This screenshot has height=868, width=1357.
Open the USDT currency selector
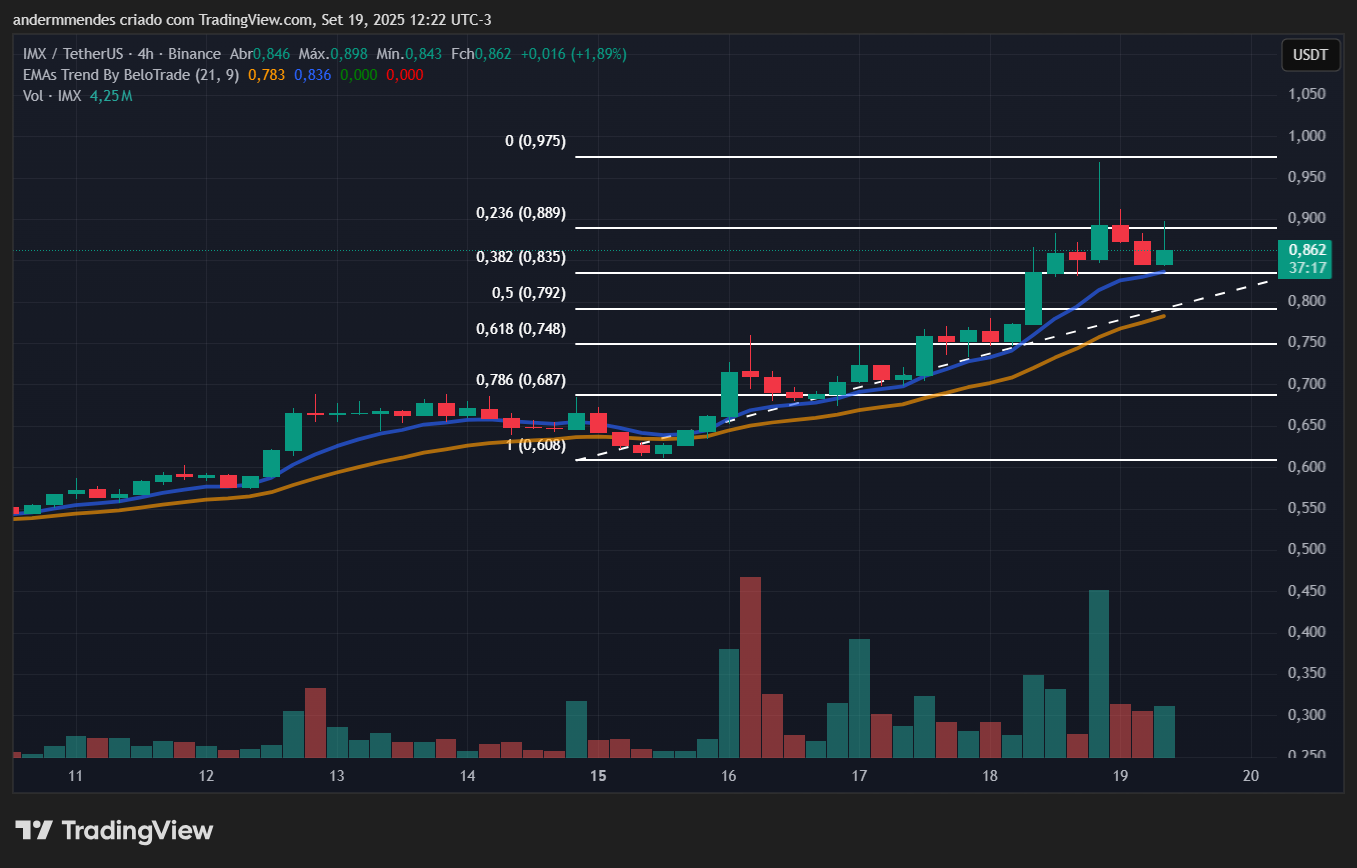pos(1311,54)
